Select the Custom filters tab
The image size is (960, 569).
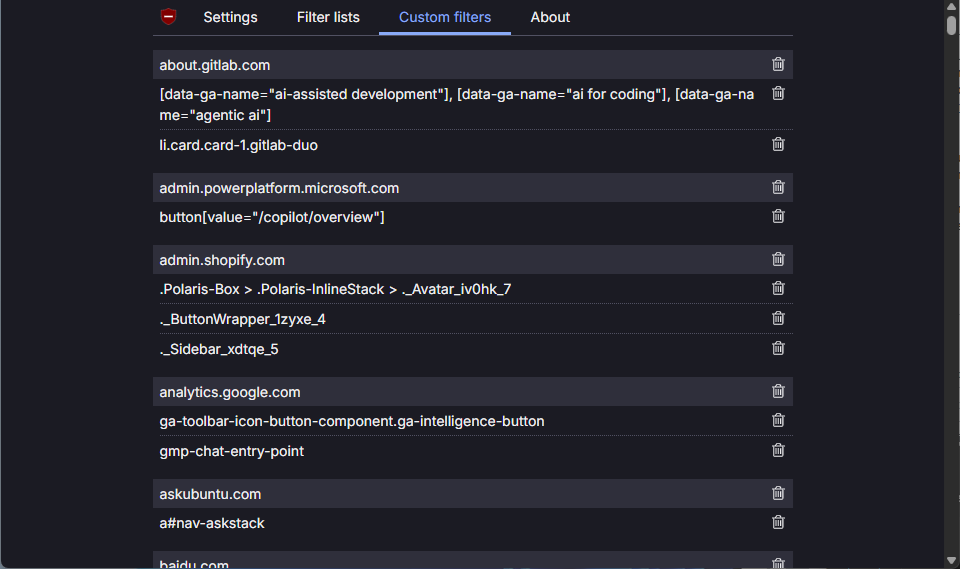coord(445,17)
